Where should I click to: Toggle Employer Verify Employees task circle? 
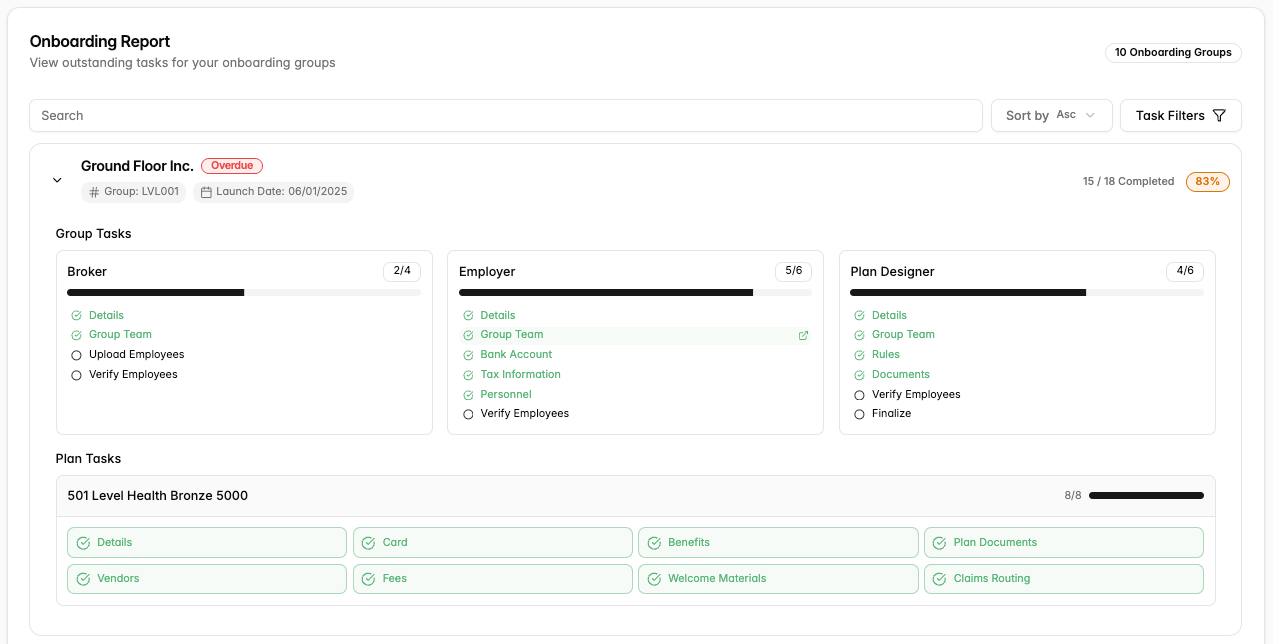[468, 414]
